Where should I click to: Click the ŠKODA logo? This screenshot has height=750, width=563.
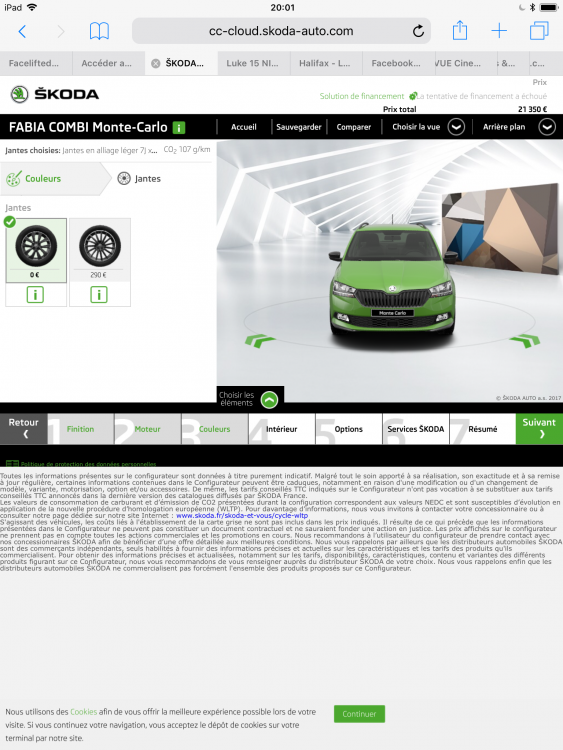point(55,94)
